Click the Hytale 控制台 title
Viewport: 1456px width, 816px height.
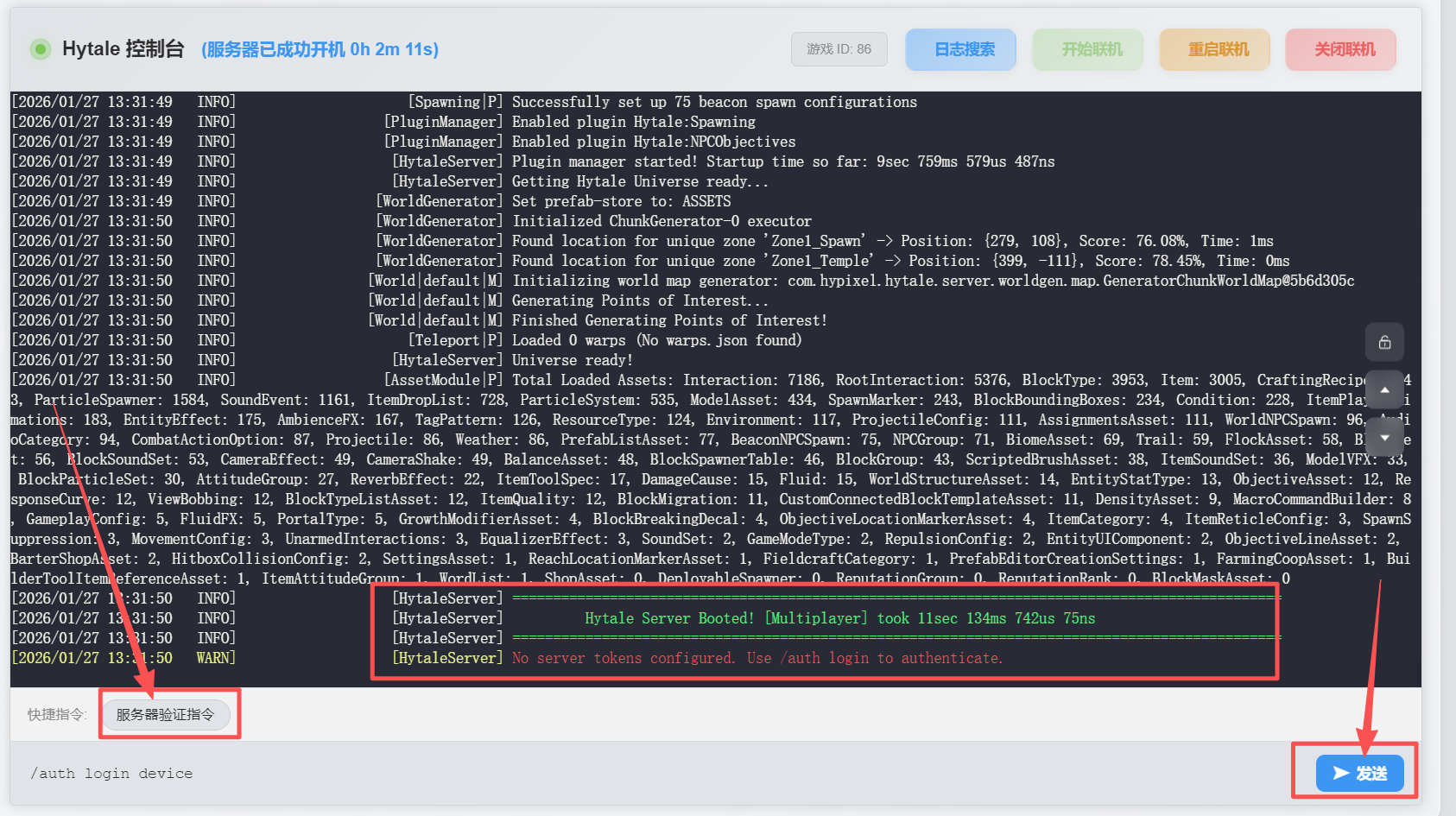[x=123, y=49]
